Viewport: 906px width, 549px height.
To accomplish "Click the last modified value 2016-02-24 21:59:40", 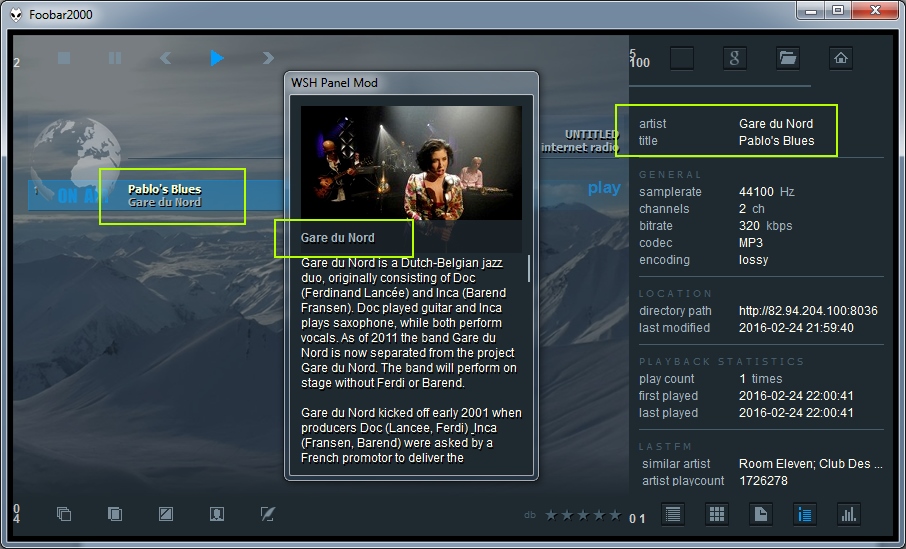I will pyautogui.click(x=796, y=328).
